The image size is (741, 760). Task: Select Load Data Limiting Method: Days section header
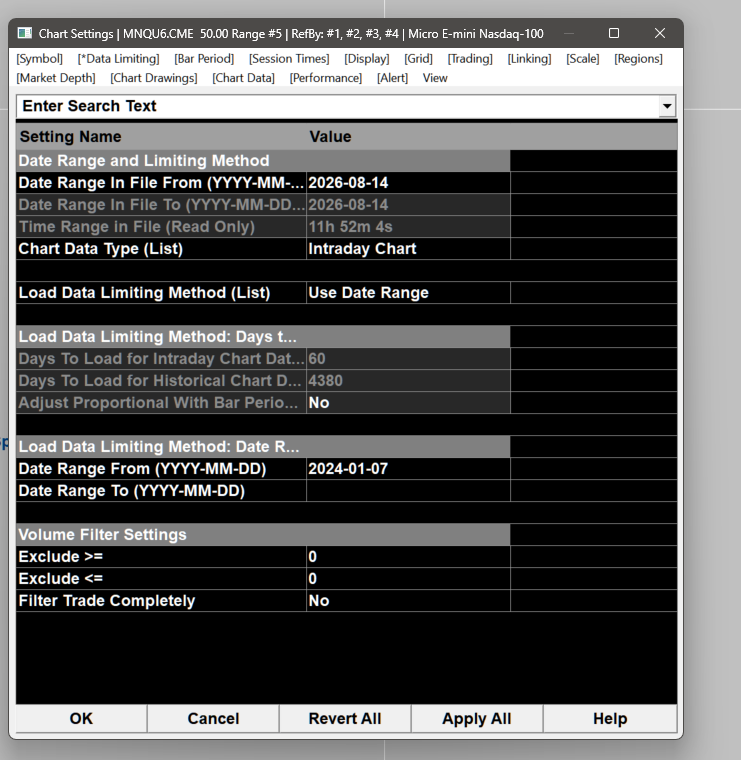(x=263, y=337)
